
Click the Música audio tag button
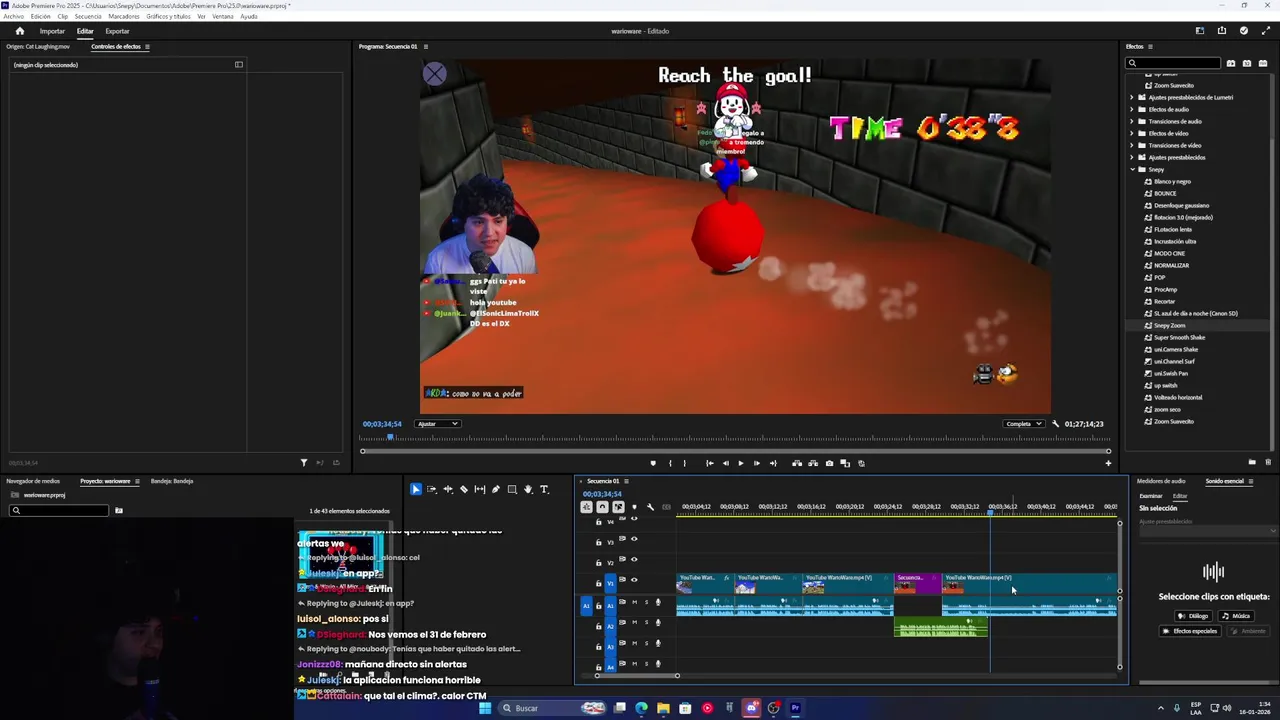(x=1236, y=616)
